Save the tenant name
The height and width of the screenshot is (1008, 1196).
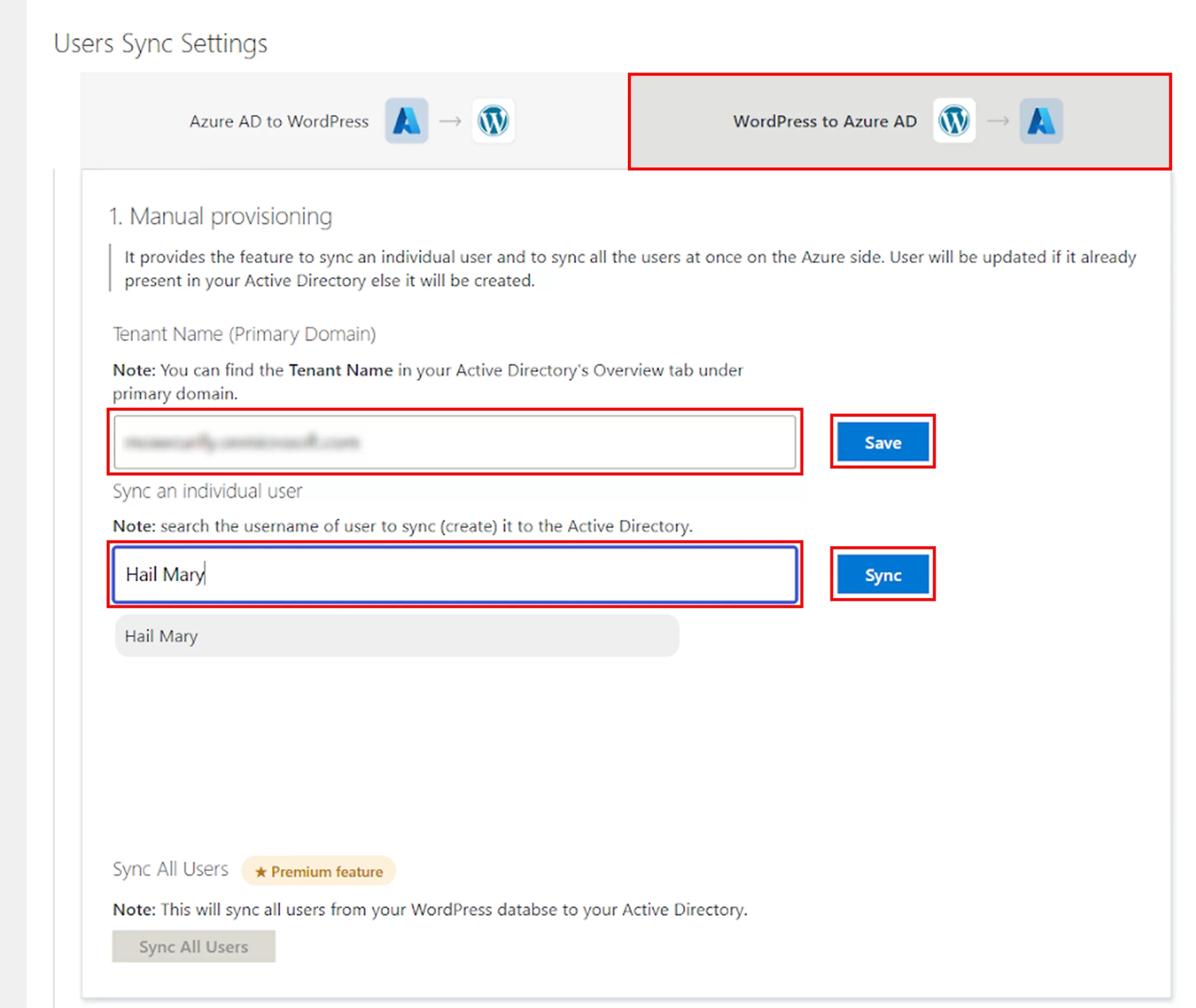[x=883, y=442]
